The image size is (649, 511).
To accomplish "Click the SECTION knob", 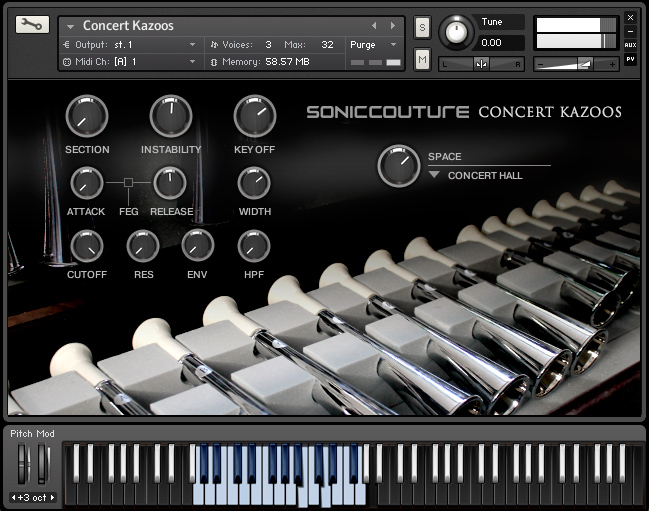I will (87, 117).
